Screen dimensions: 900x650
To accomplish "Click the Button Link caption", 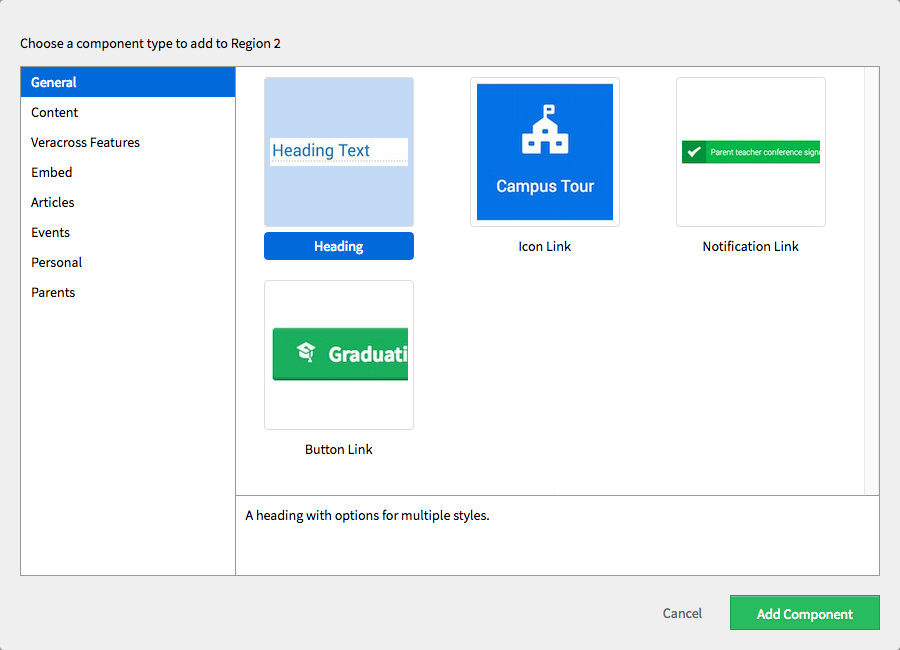I will (x=339, y=449).
